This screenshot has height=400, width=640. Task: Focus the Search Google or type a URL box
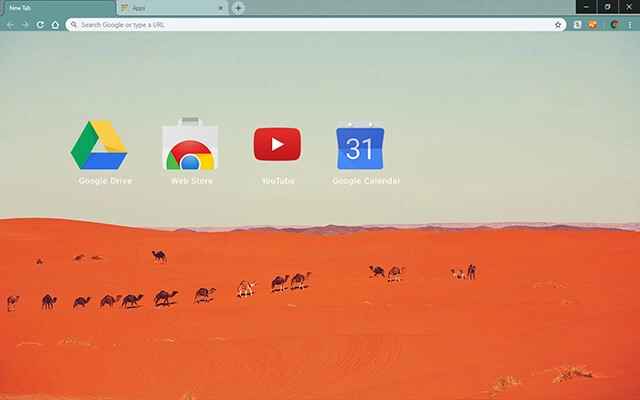point(316,25)
